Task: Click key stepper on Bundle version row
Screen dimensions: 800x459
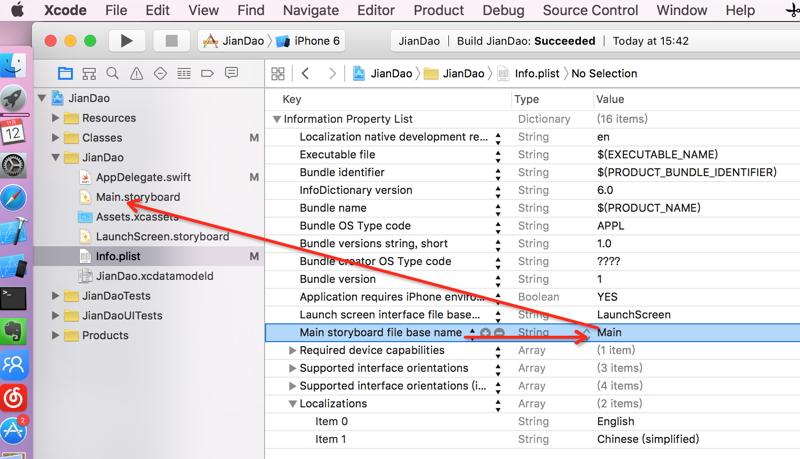Action: click(x=498, y=280)
